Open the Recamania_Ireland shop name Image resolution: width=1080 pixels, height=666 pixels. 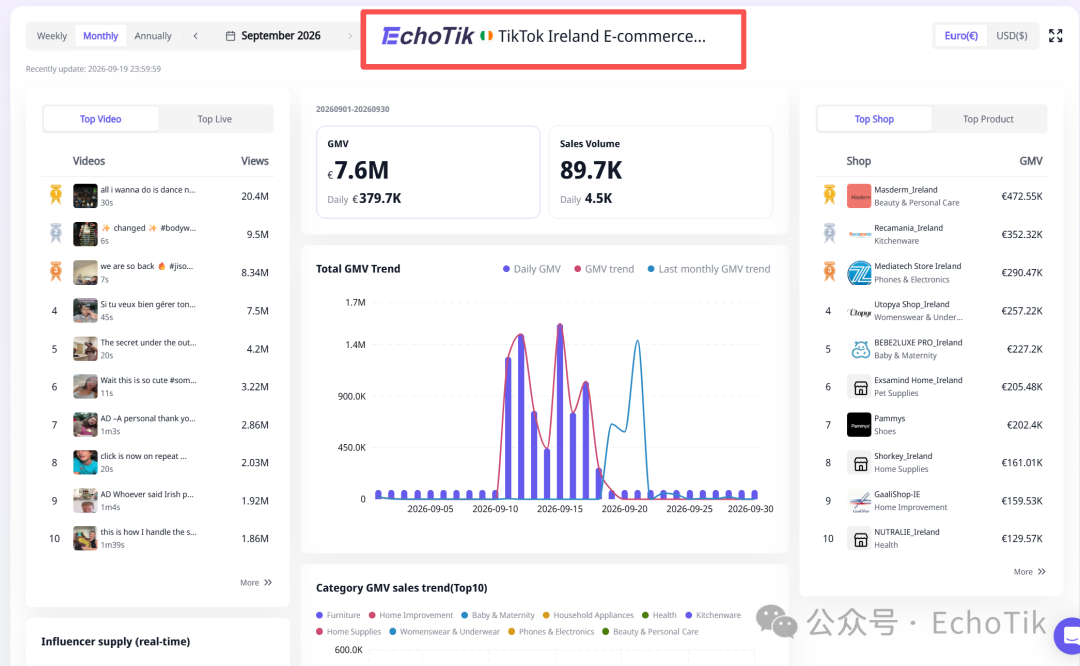(908, 228)
